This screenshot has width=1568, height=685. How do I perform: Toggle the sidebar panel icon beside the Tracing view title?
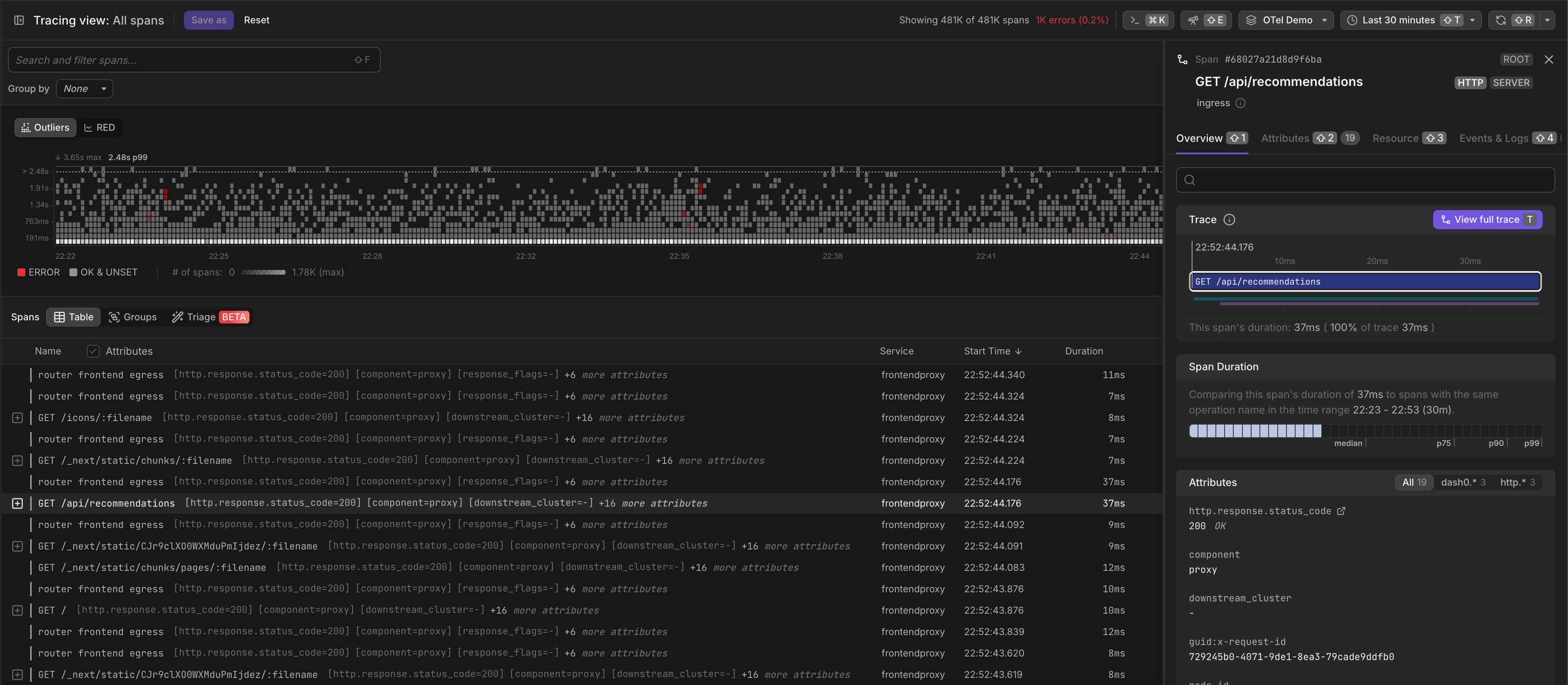pos(19,20)
